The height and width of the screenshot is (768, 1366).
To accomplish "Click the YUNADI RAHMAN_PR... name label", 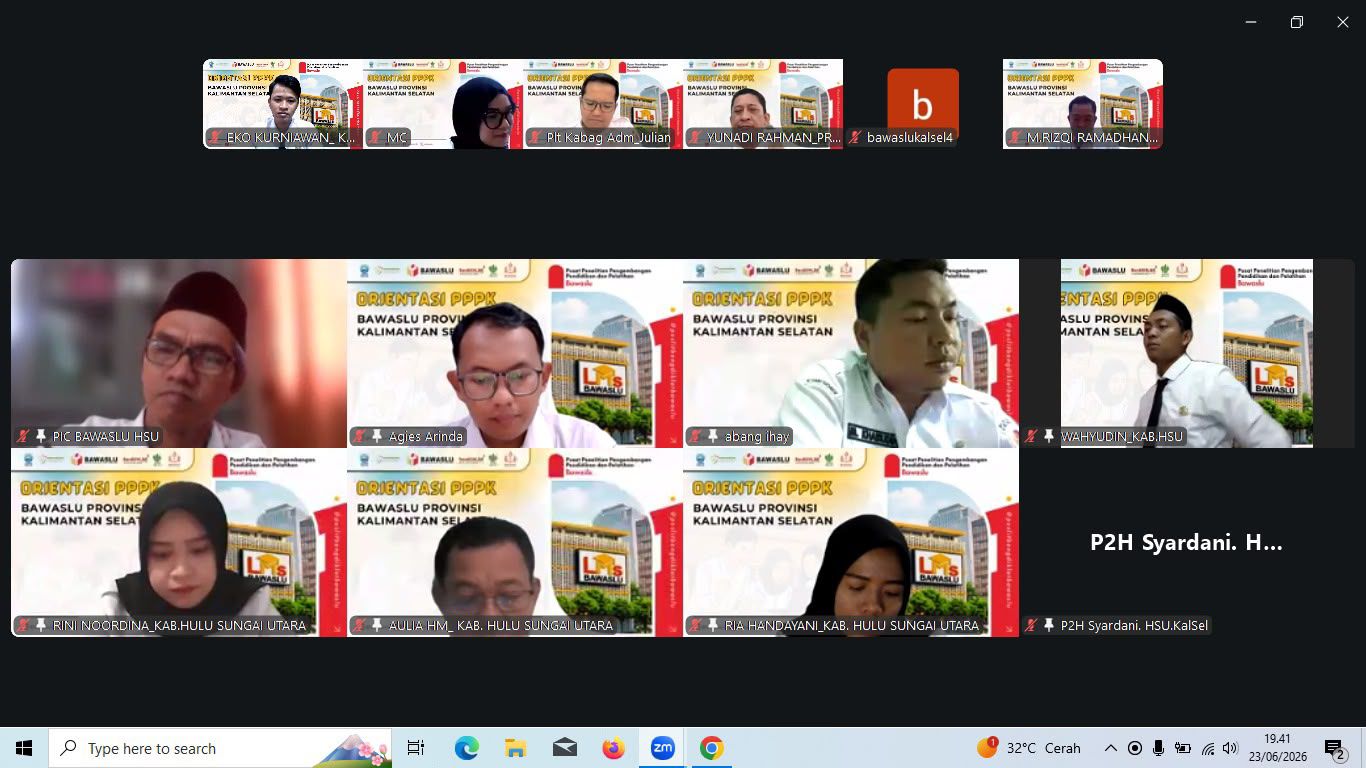I will pos(774,138).
